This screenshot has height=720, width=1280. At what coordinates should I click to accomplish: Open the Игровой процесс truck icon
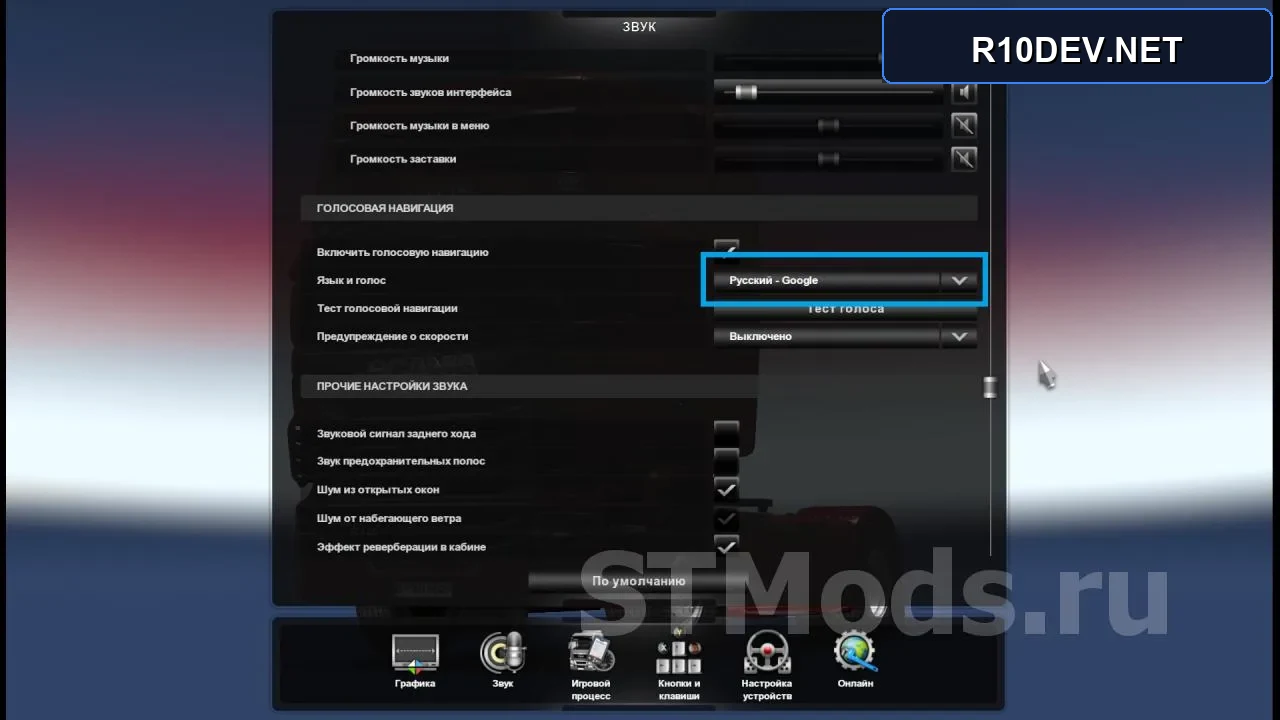(x=590, y=654)
